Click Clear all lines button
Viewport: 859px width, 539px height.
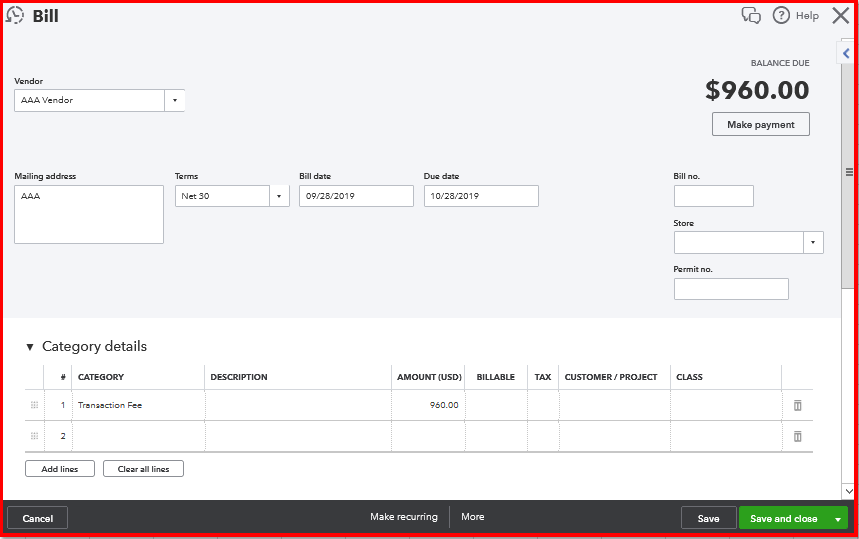pos(144,469)
